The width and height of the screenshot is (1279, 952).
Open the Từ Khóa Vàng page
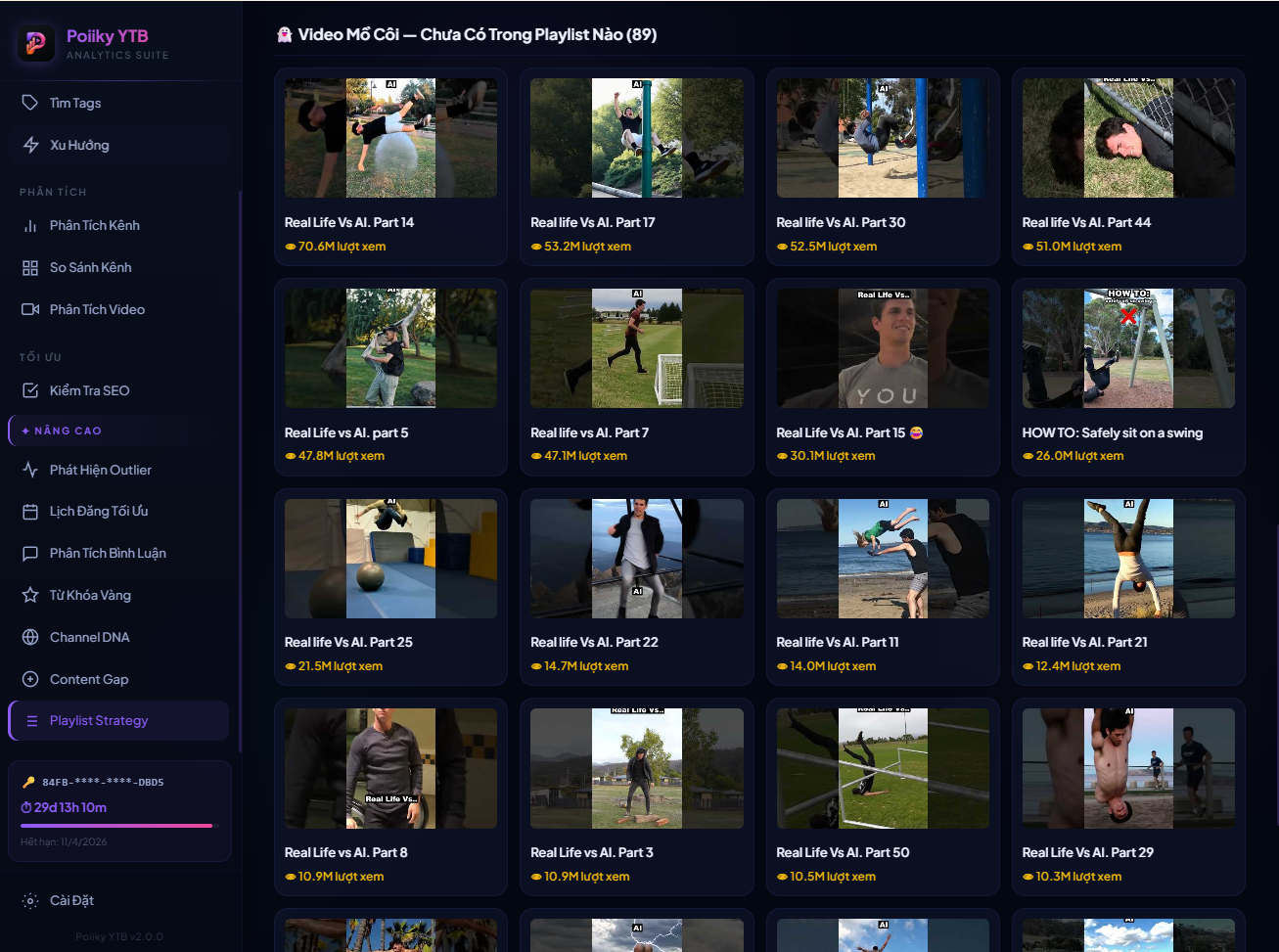tap(90, 595)
